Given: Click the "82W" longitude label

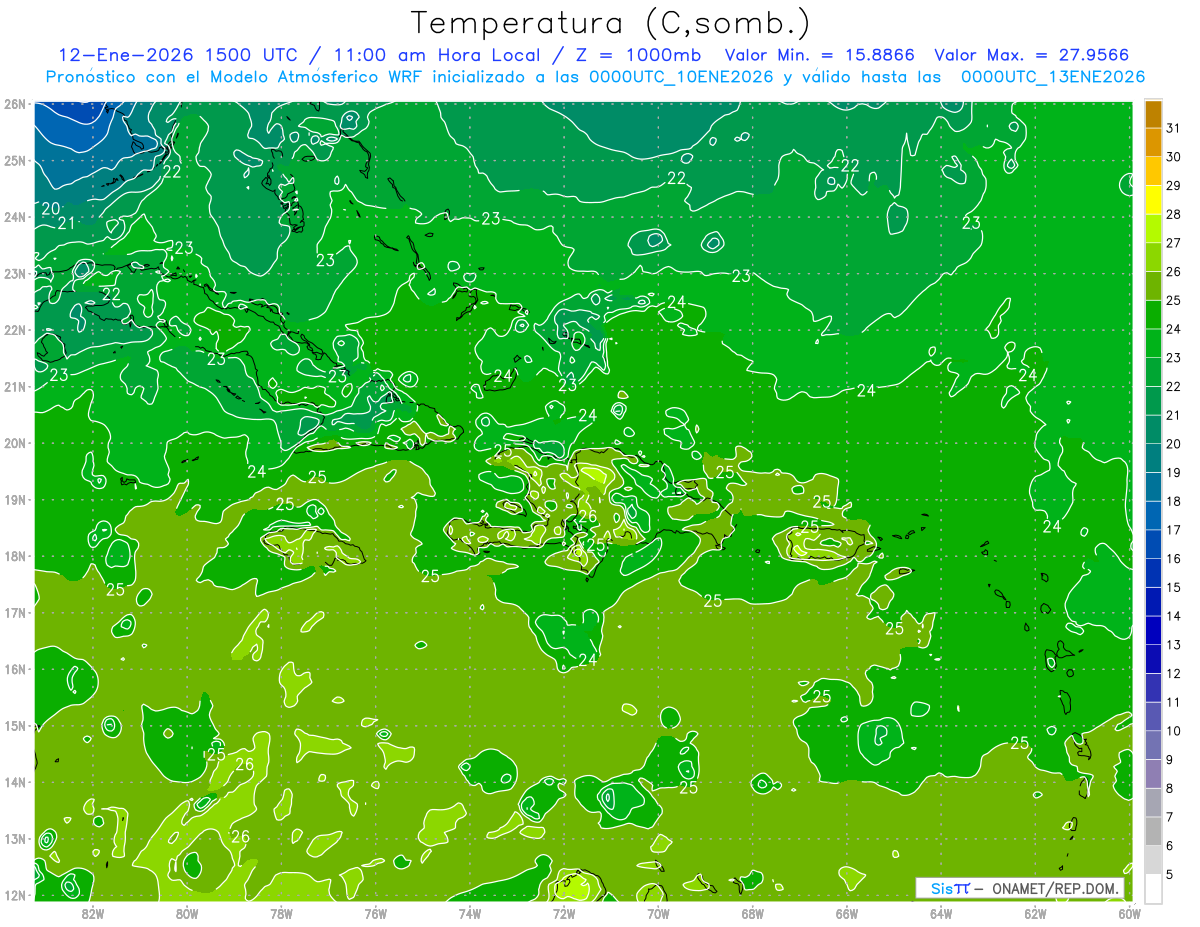Looking at the screenshot, I should pyautogui.click(x=93, y=913).
